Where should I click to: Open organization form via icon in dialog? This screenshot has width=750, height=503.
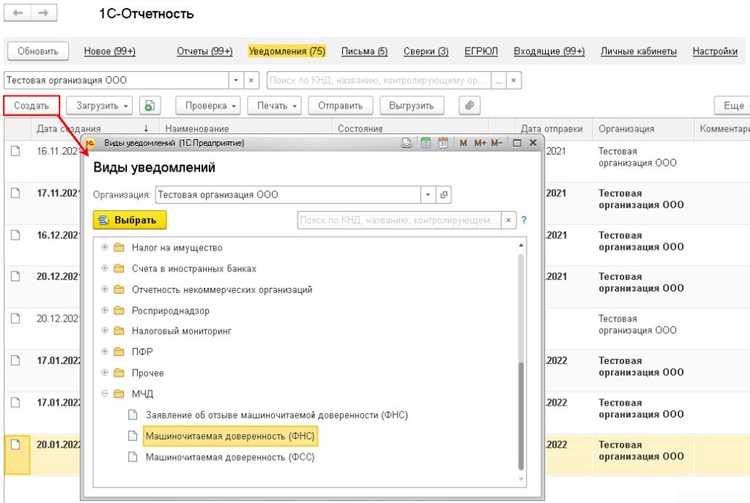coord(444,195)
